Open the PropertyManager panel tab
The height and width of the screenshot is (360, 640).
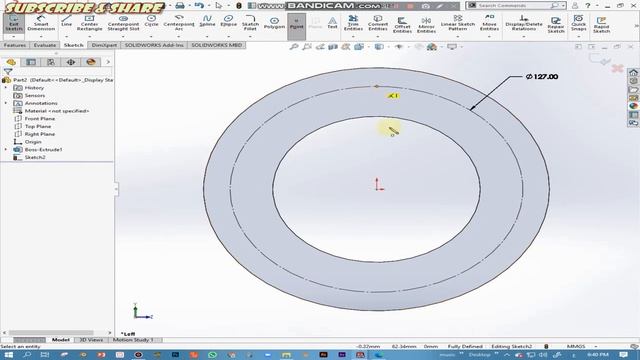[x=31, y=62]
